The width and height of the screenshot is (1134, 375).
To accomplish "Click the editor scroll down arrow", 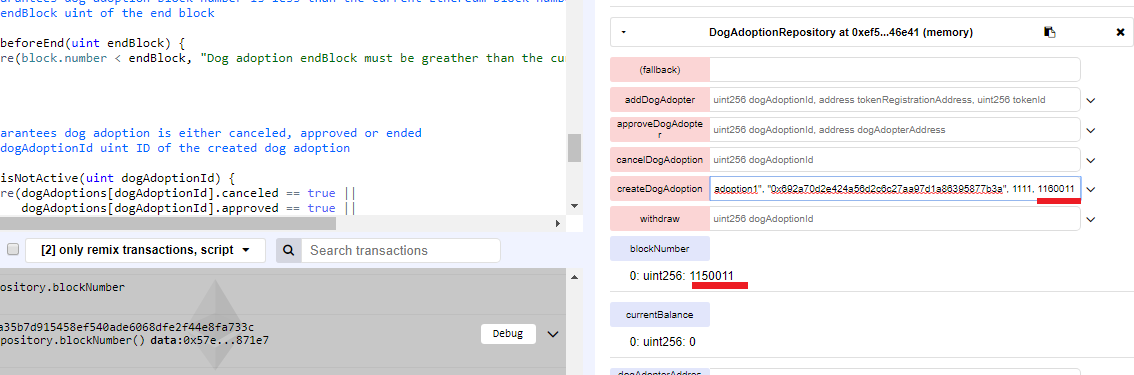I will 574,205.
